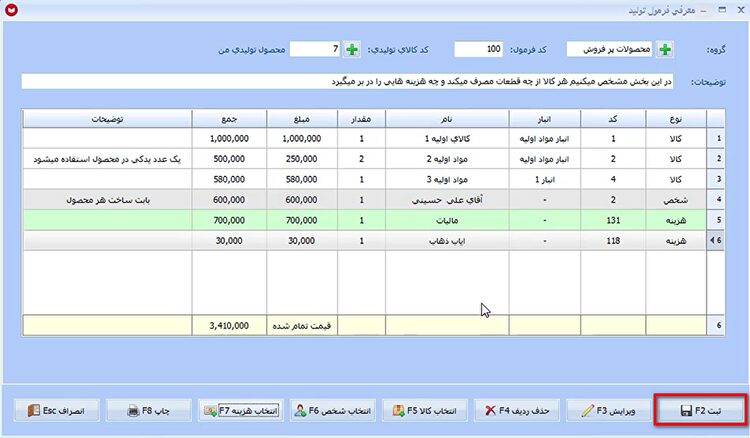Click the code cell 131
Screen dimensions: 750x438
[613, 220]
